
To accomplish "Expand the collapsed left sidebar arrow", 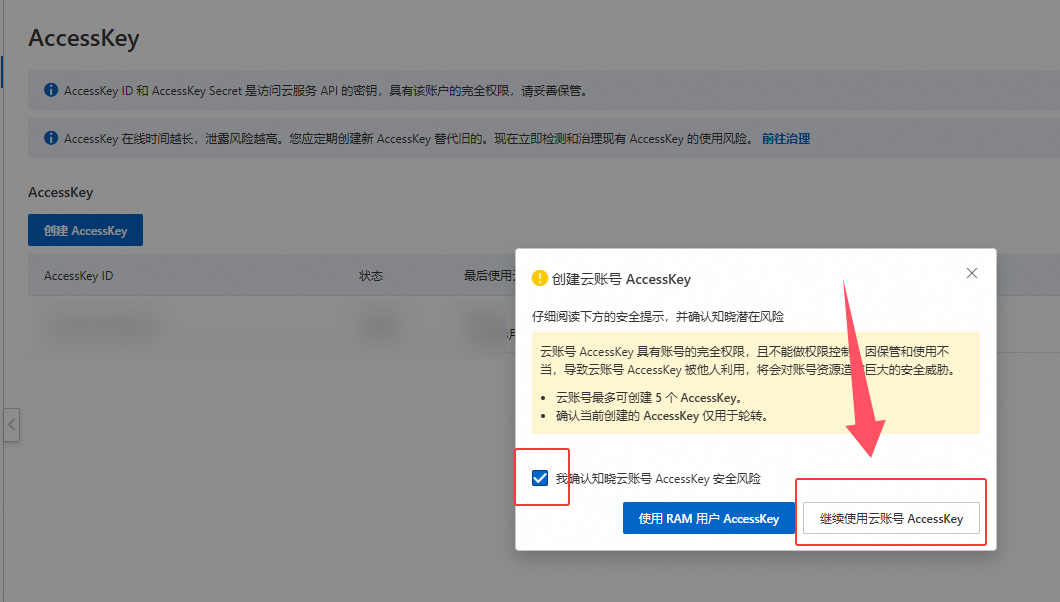I will [x=11, y=425].
